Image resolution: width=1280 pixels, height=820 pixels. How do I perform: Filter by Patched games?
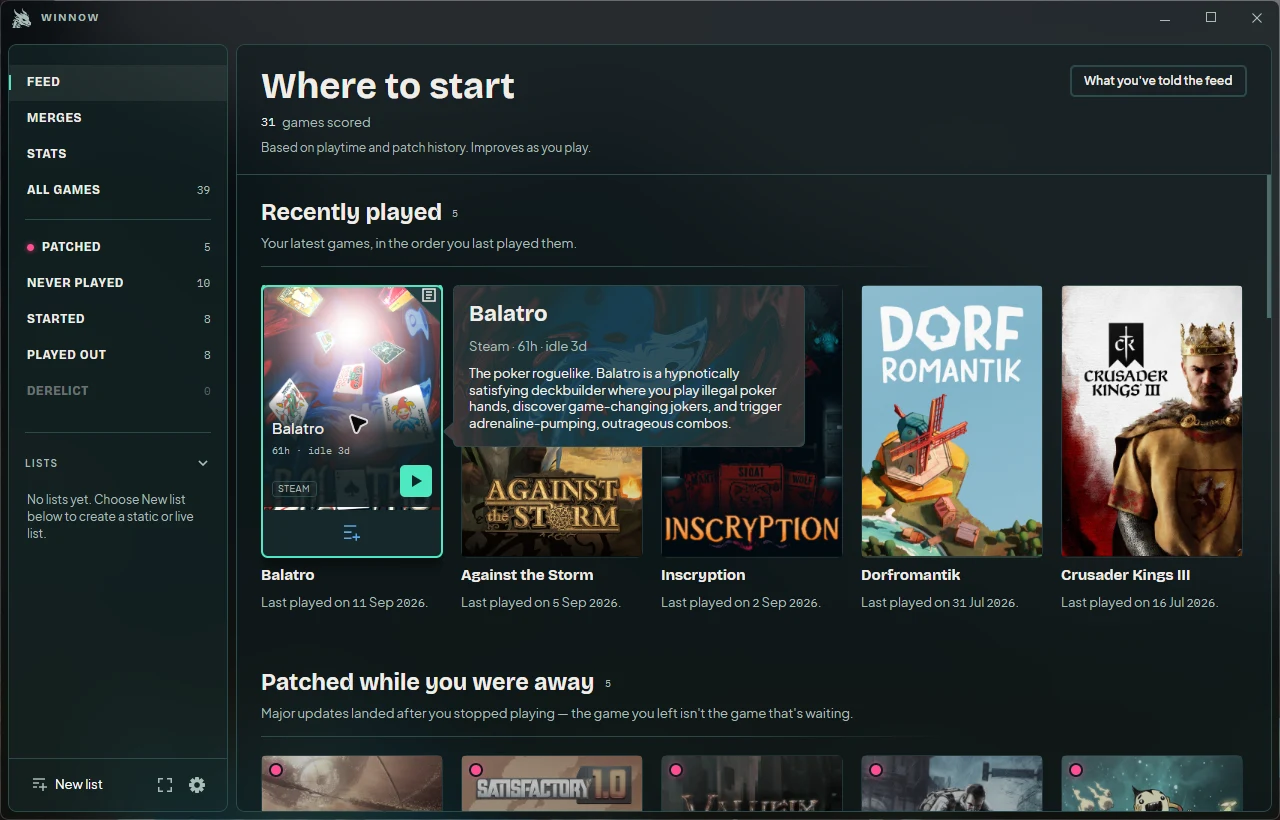[x=118, y=247]
